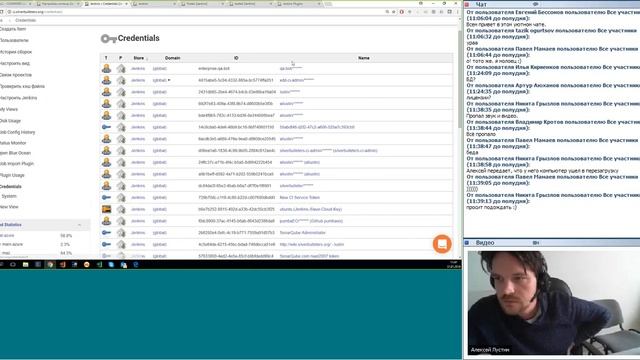Screen dimensions: 640x360
Task: Click the provider icon in the SonarQube Administrator row
Action: 121,233
